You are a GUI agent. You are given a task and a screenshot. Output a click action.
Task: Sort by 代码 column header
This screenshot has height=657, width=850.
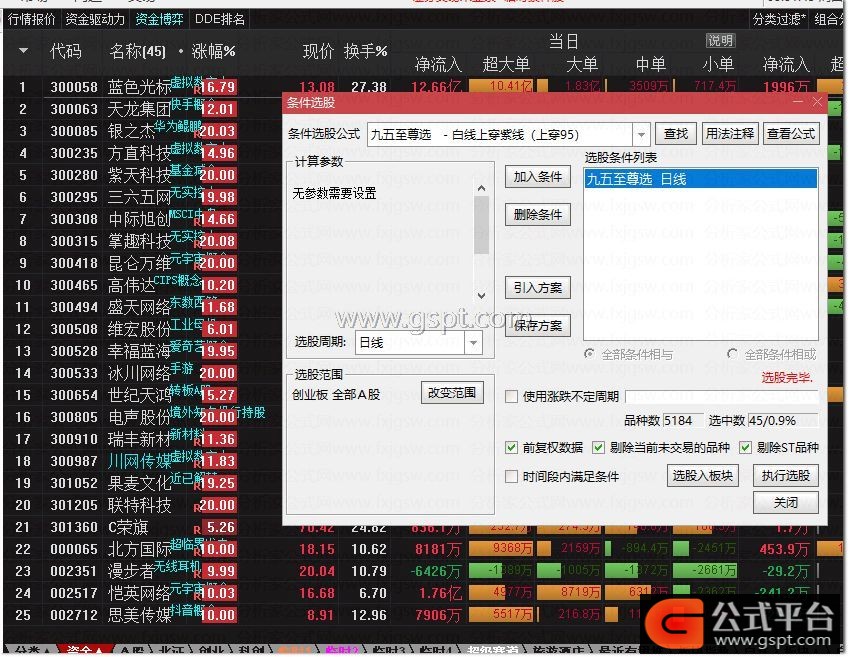[66, 51]
